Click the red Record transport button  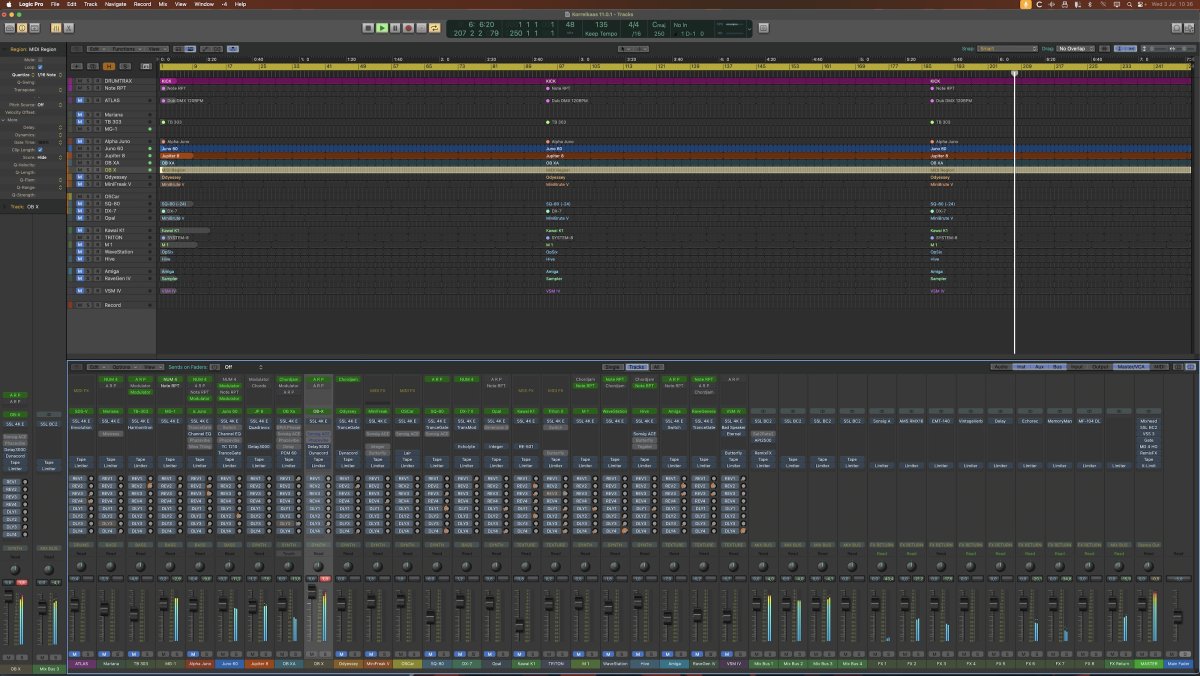point(408,28)
